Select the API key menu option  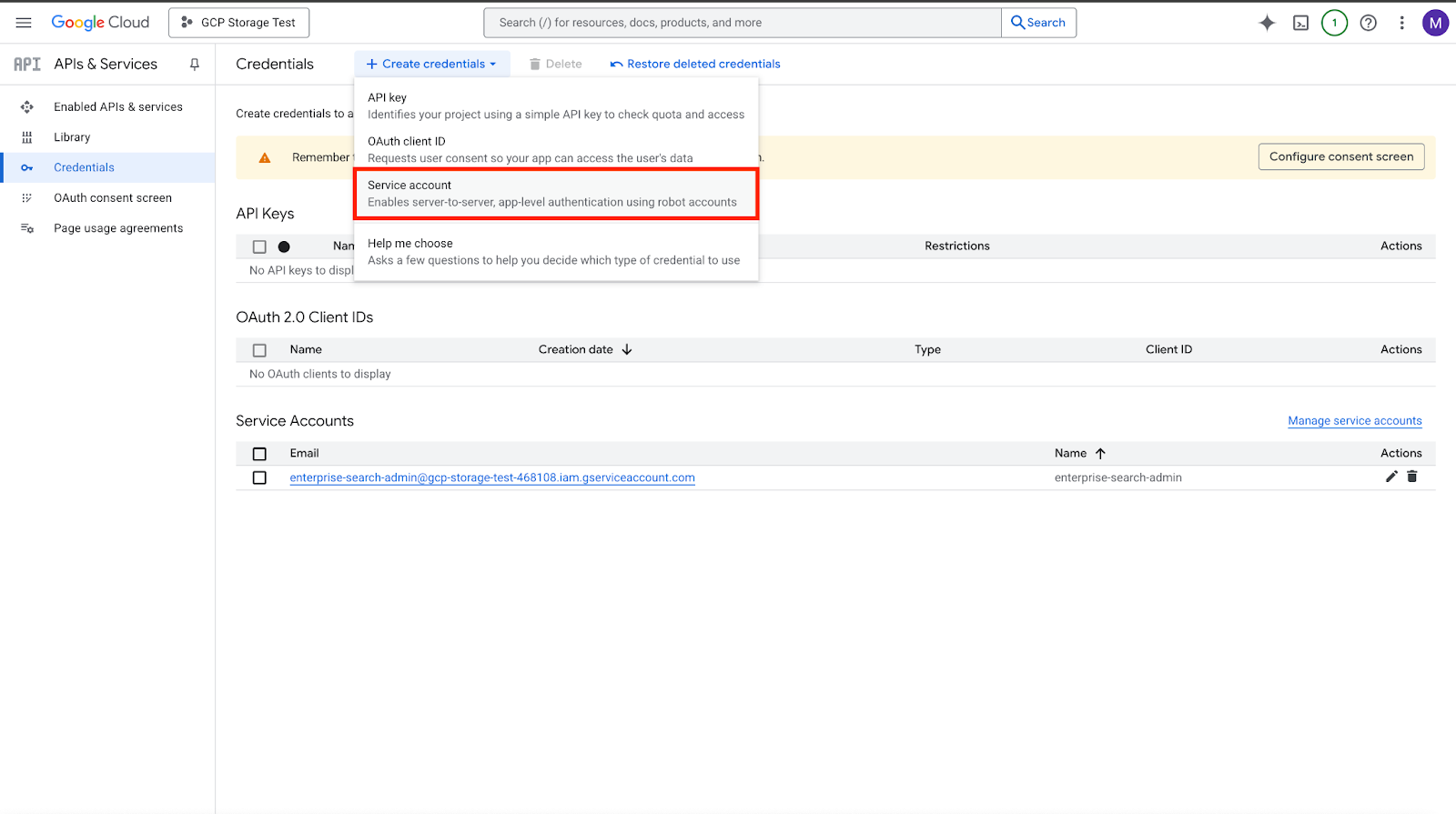click(555, 106)
